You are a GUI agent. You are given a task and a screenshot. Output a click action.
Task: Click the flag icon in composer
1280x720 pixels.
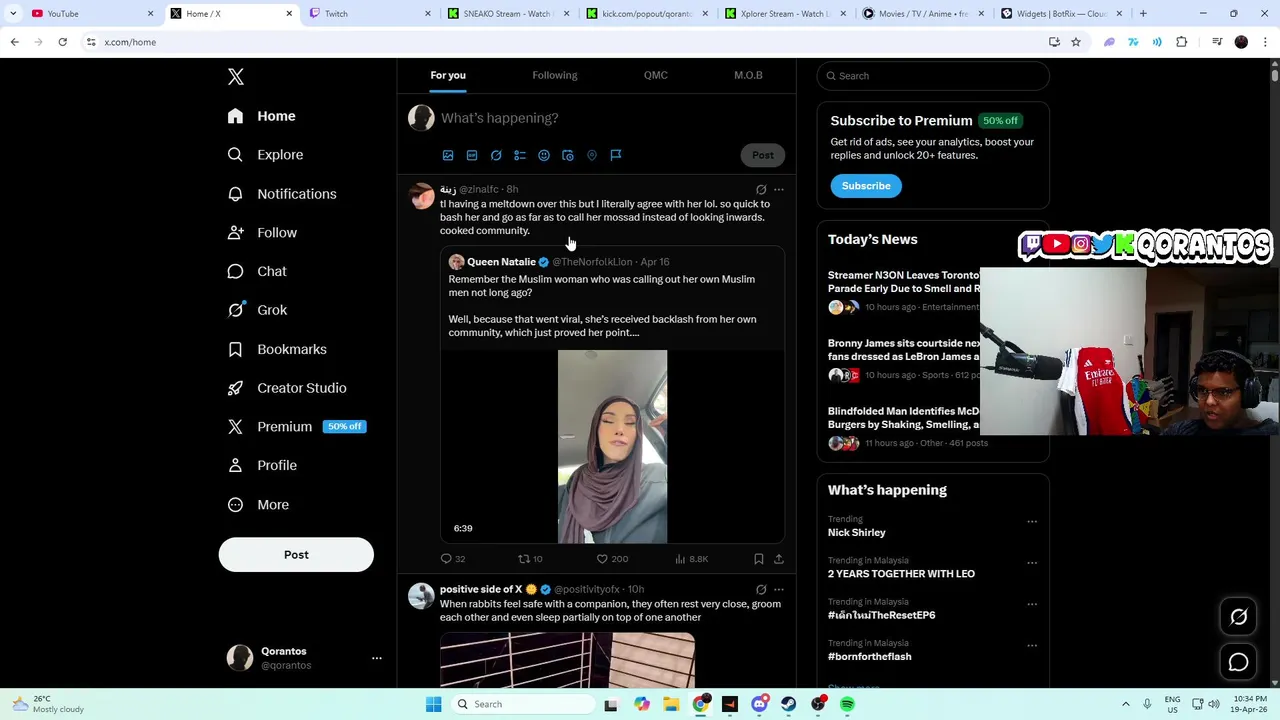click(x=616, y=155)
